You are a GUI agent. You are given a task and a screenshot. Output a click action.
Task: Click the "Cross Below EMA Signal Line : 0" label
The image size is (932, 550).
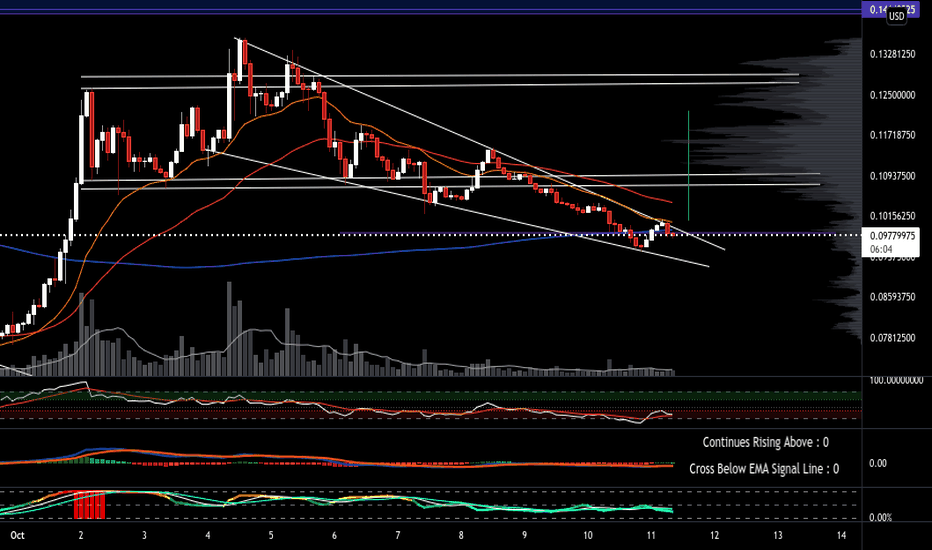point(764,469)
